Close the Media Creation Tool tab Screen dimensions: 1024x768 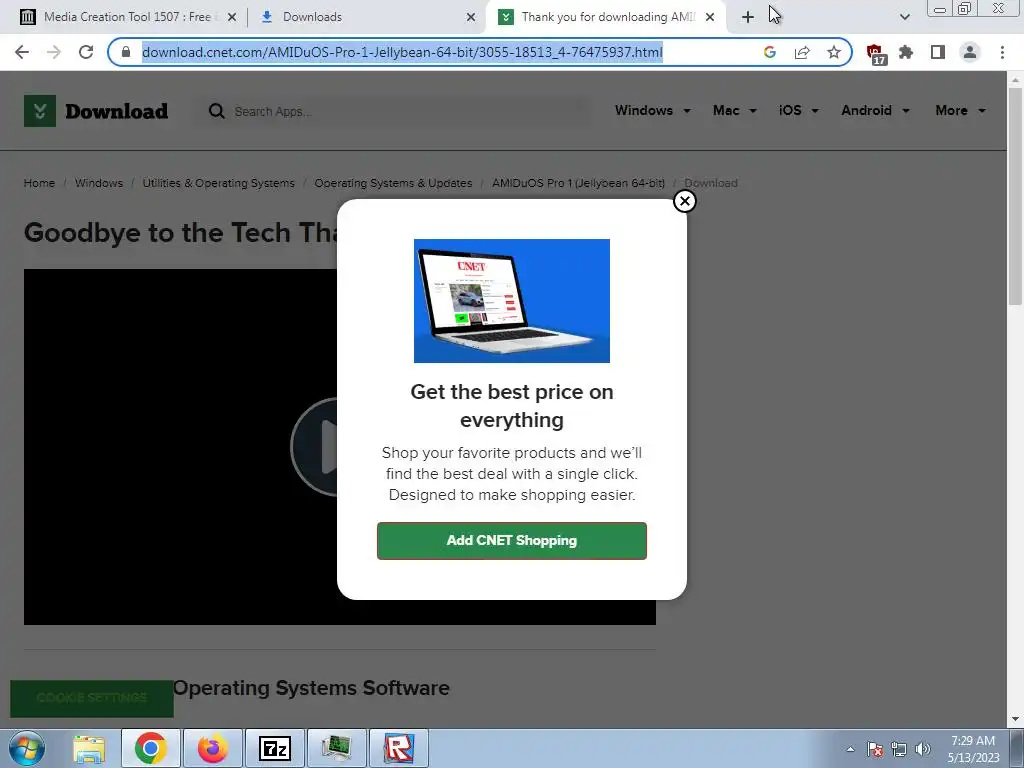coord(232,18)
